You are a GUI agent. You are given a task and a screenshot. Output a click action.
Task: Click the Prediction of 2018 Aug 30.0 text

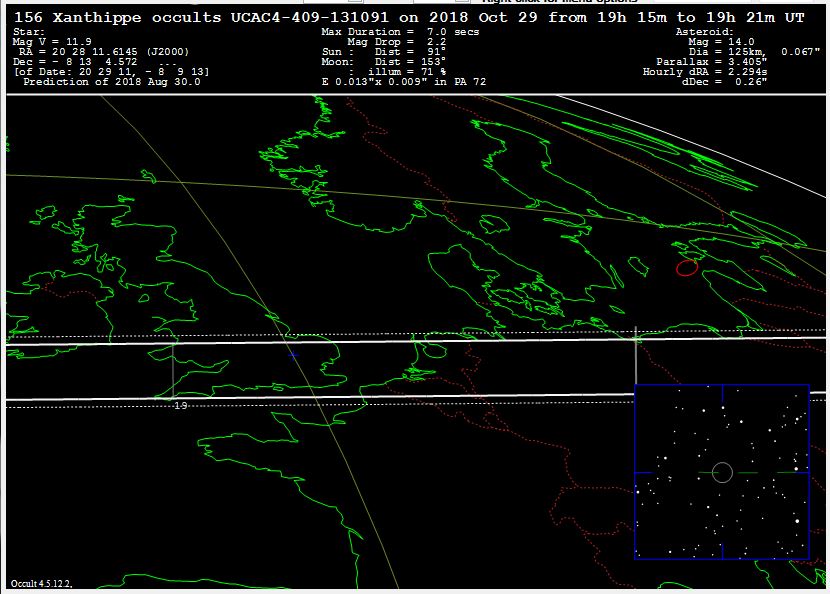pyautogui.click(x=111, y=81)
